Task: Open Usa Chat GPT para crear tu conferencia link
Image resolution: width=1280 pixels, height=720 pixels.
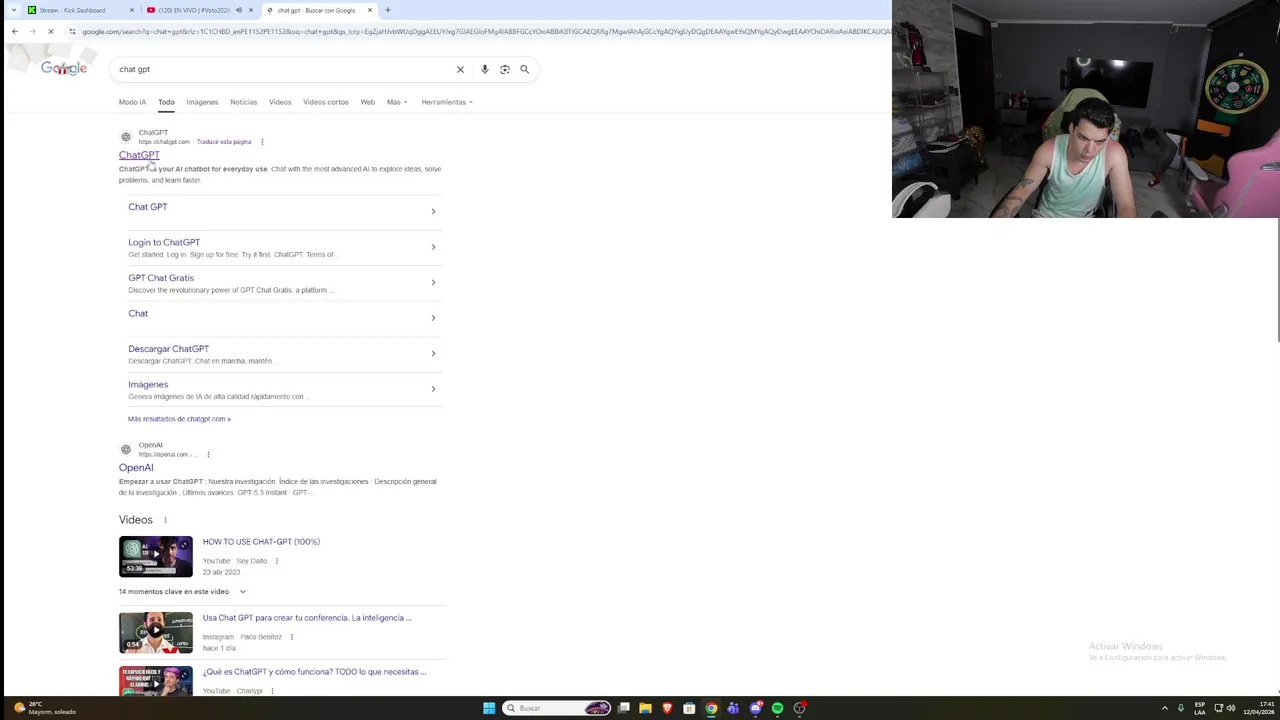Action: click(307, 618)
